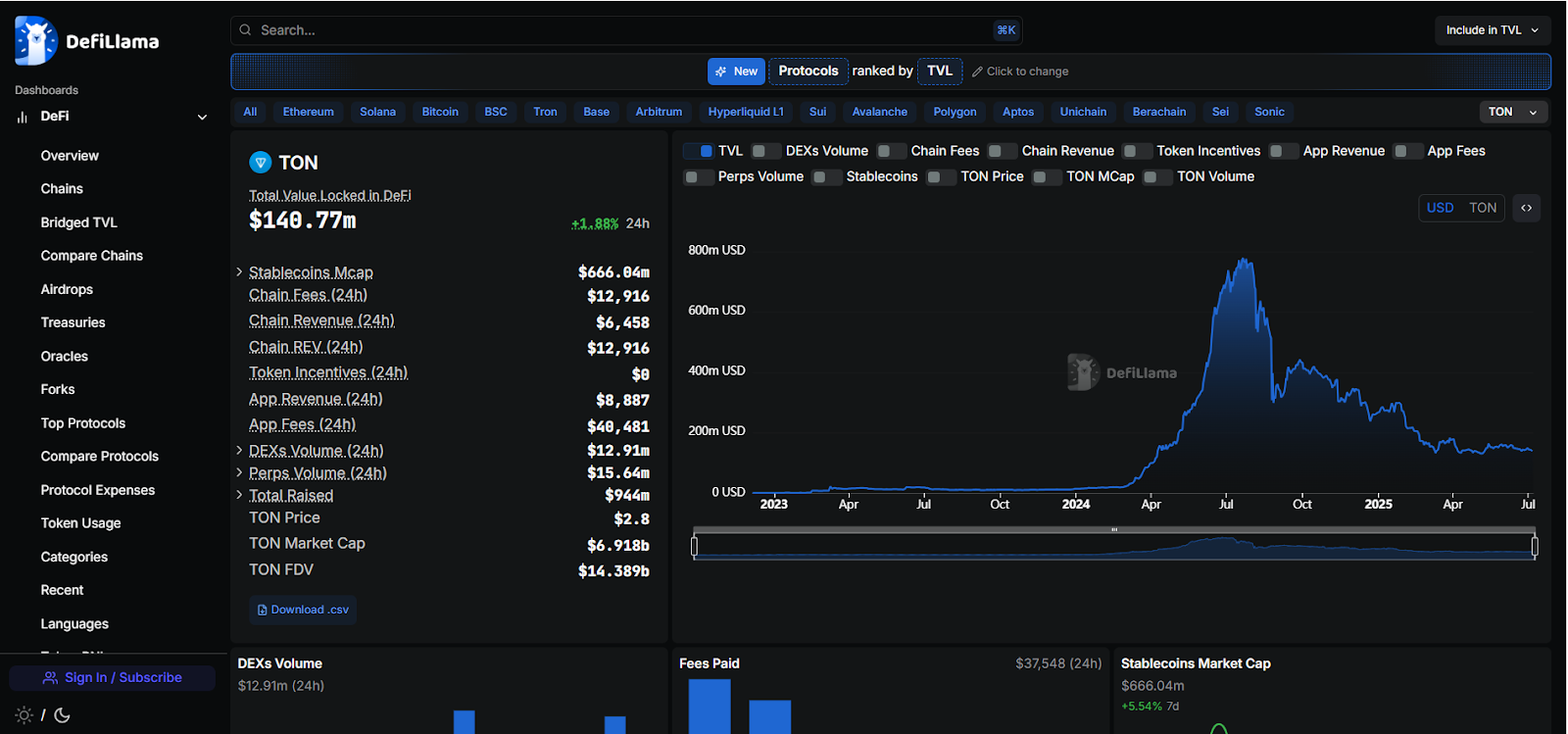Screen dimensions: 1568x734
Task: Click the search magnifier icon
Action: (246, 30)
